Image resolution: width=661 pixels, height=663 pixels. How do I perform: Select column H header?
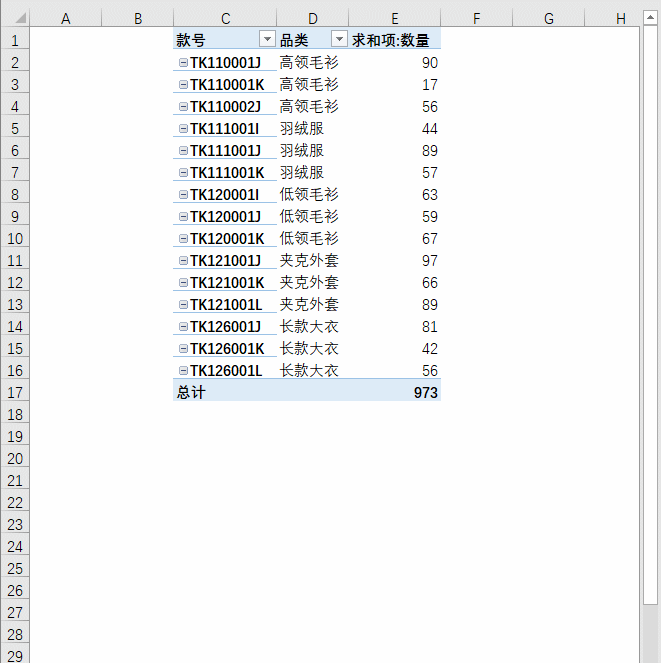(612, 18)
